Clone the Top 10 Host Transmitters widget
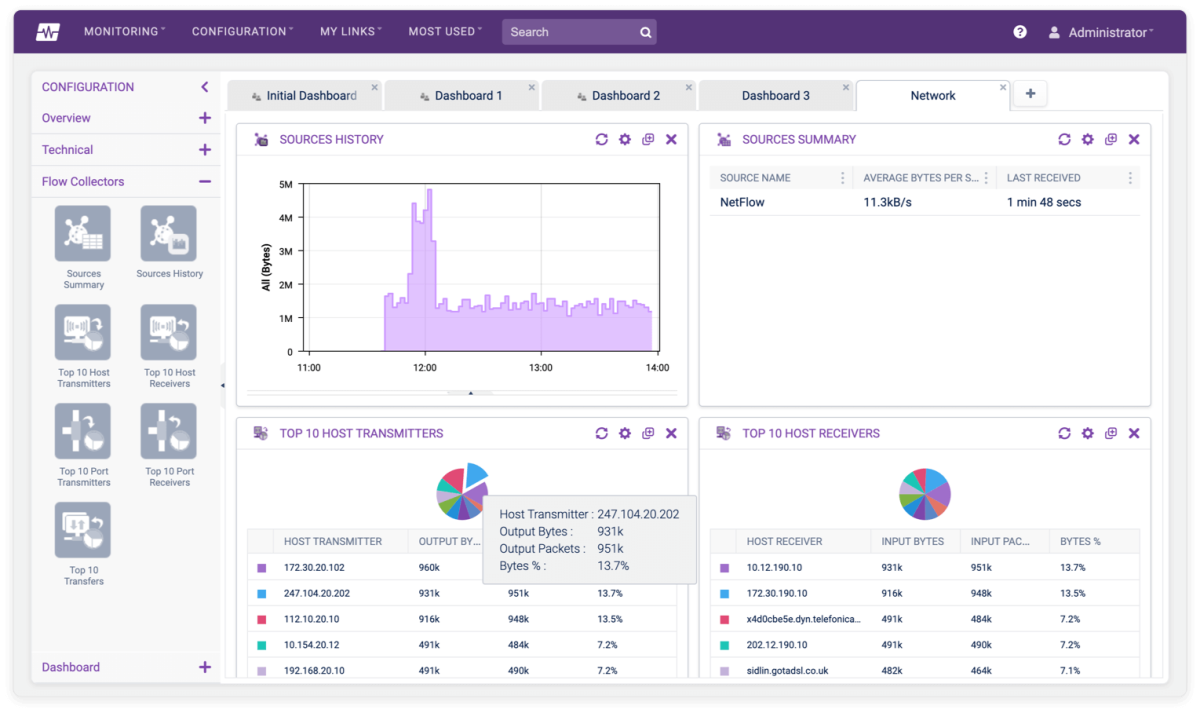 647,433
